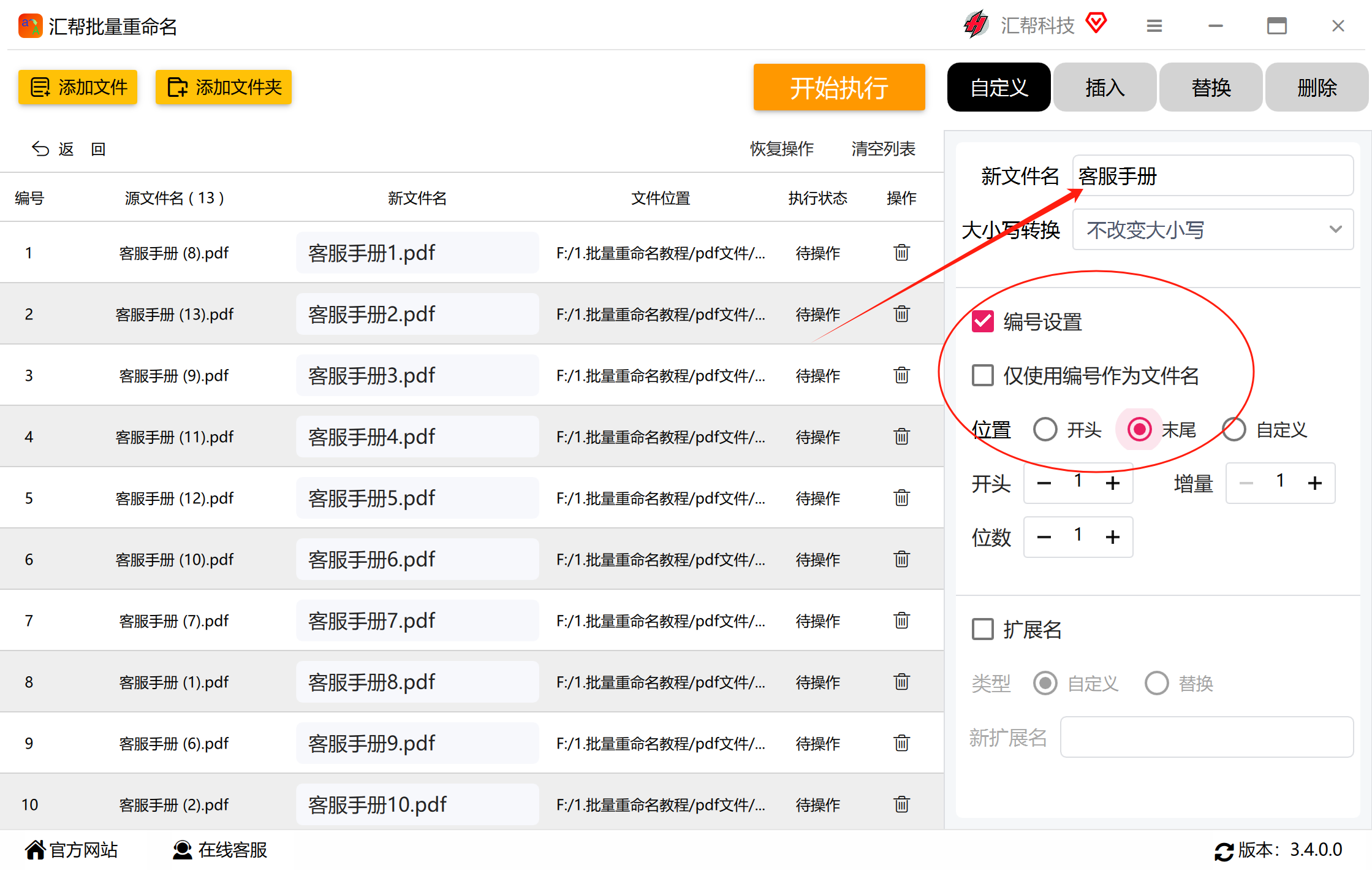This screenshot has width=1372, height=870.
Task: Open 在线客服 support link
Action: [220, 850]
